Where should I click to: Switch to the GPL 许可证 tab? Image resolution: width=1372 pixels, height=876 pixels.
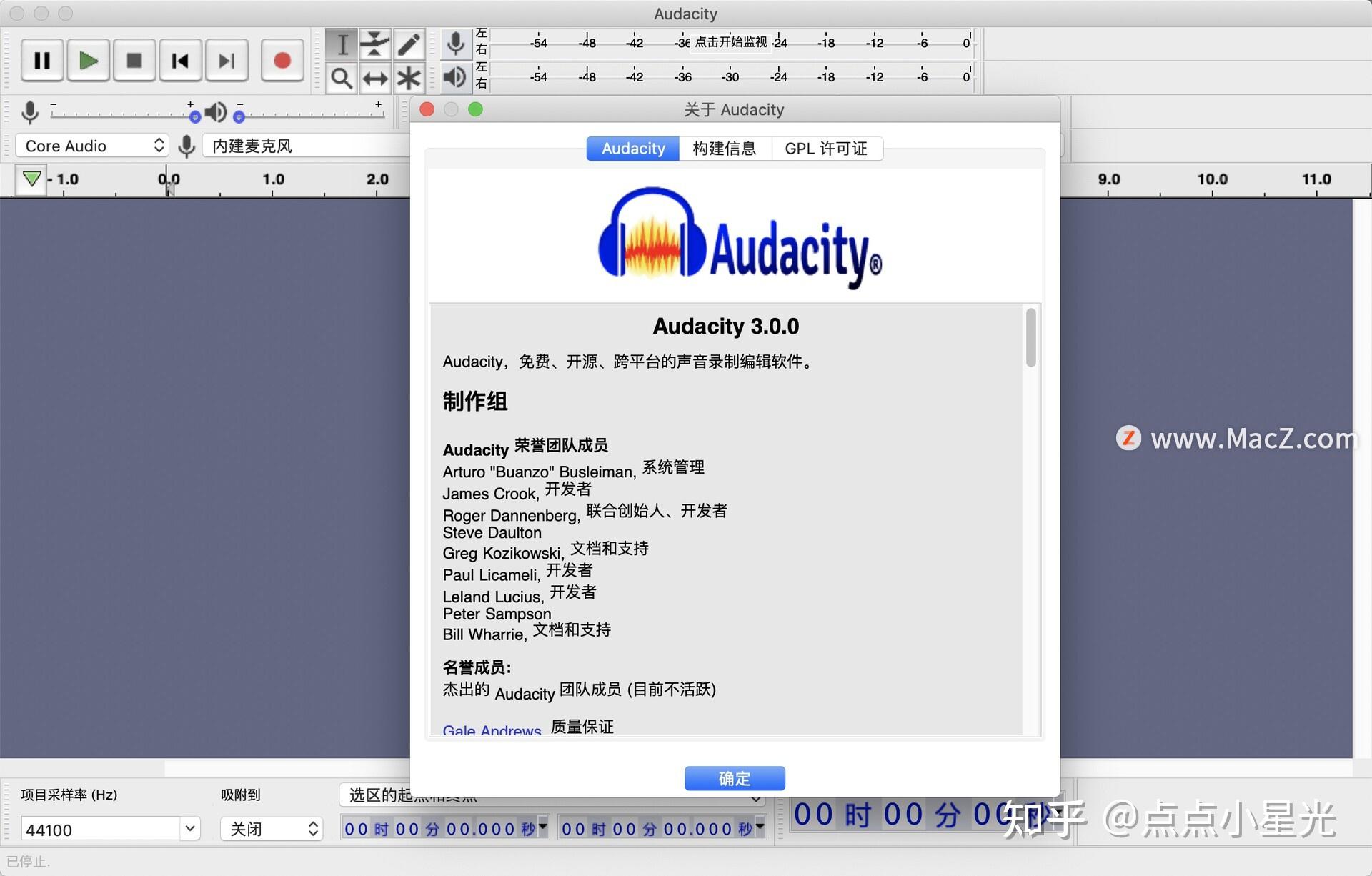coord(827,148)
